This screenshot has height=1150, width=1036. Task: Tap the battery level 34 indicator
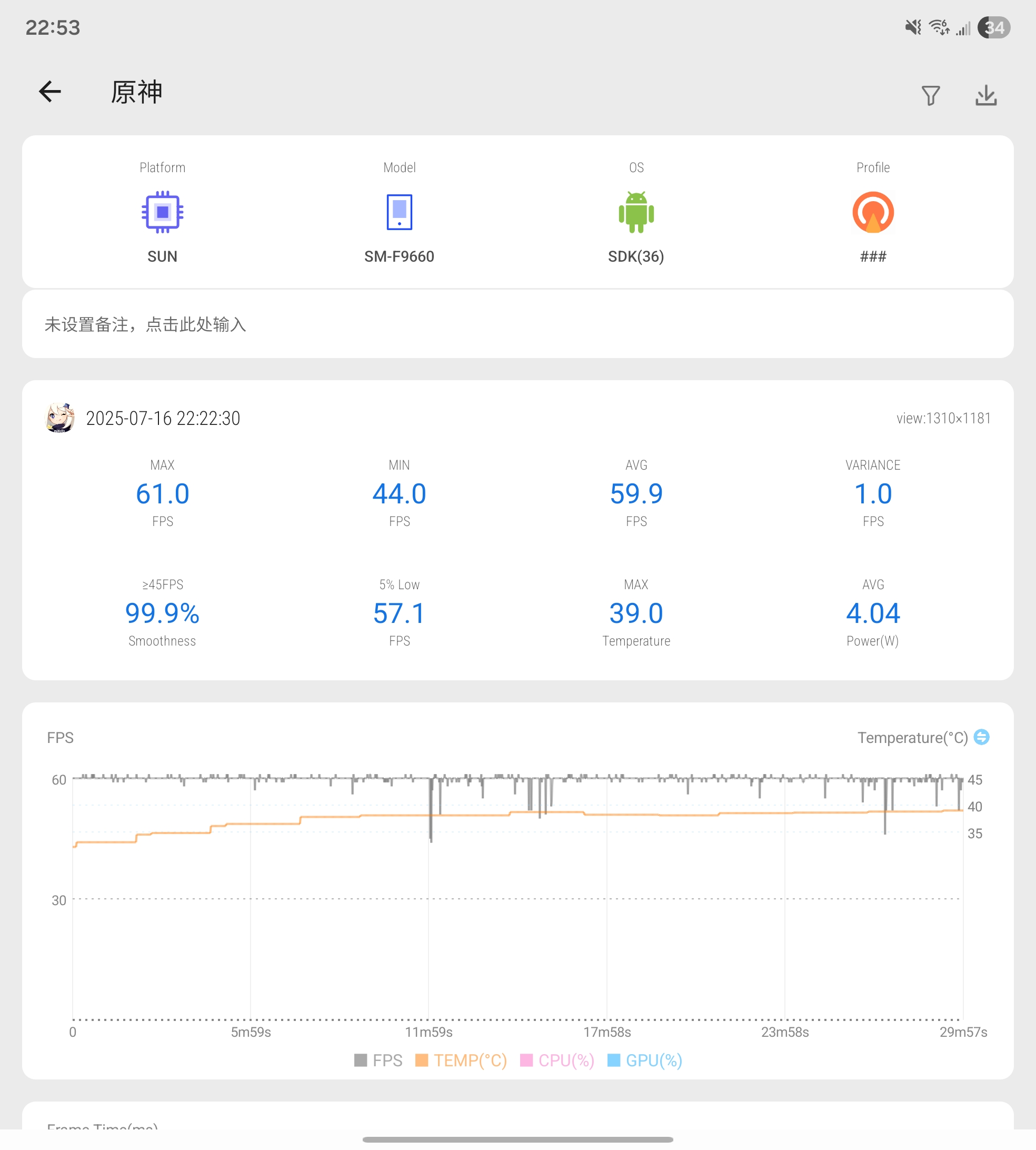tap(994, 27)
